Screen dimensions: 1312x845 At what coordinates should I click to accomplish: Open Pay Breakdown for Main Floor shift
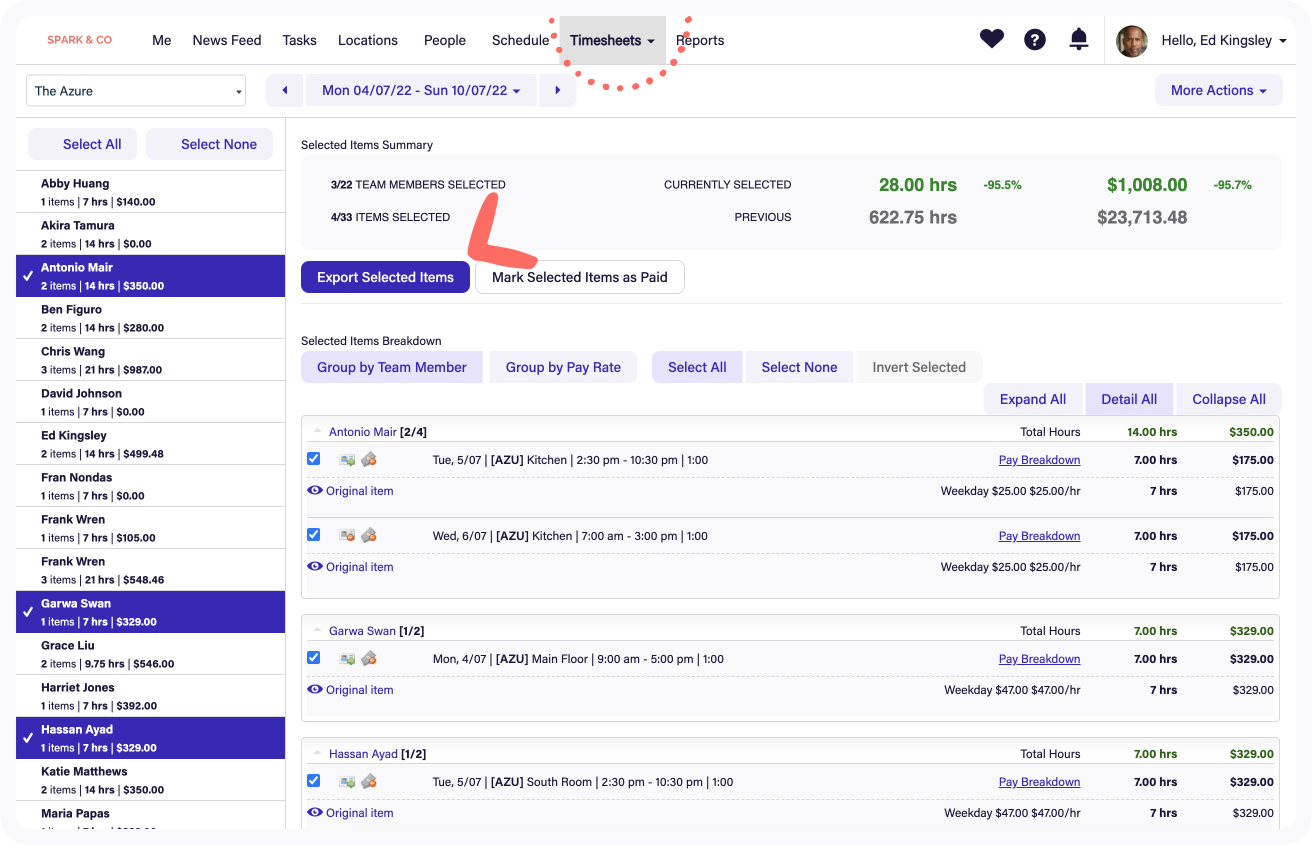[1039, 659]
